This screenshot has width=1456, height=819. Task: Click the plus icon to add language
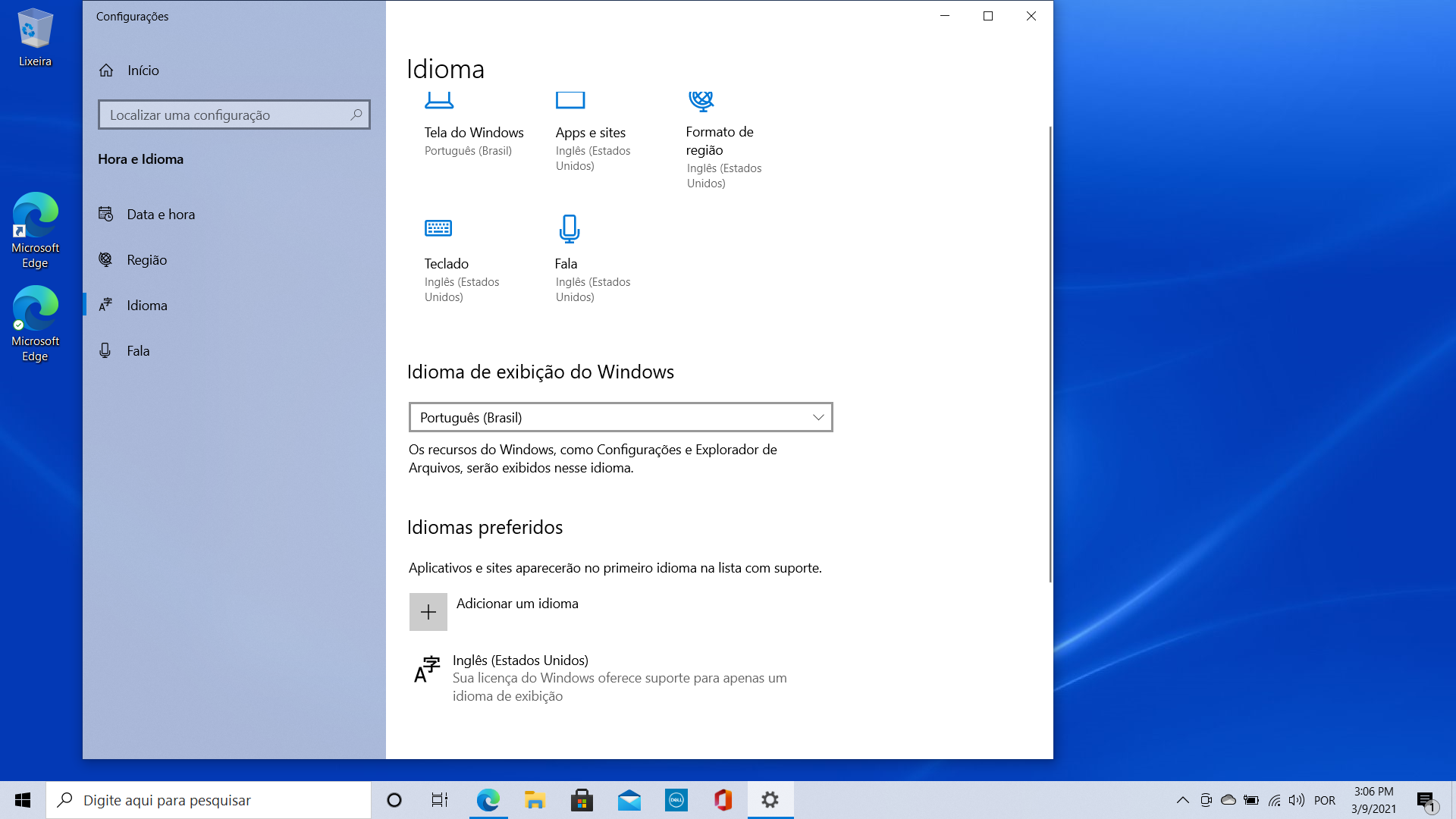[428, 612]
